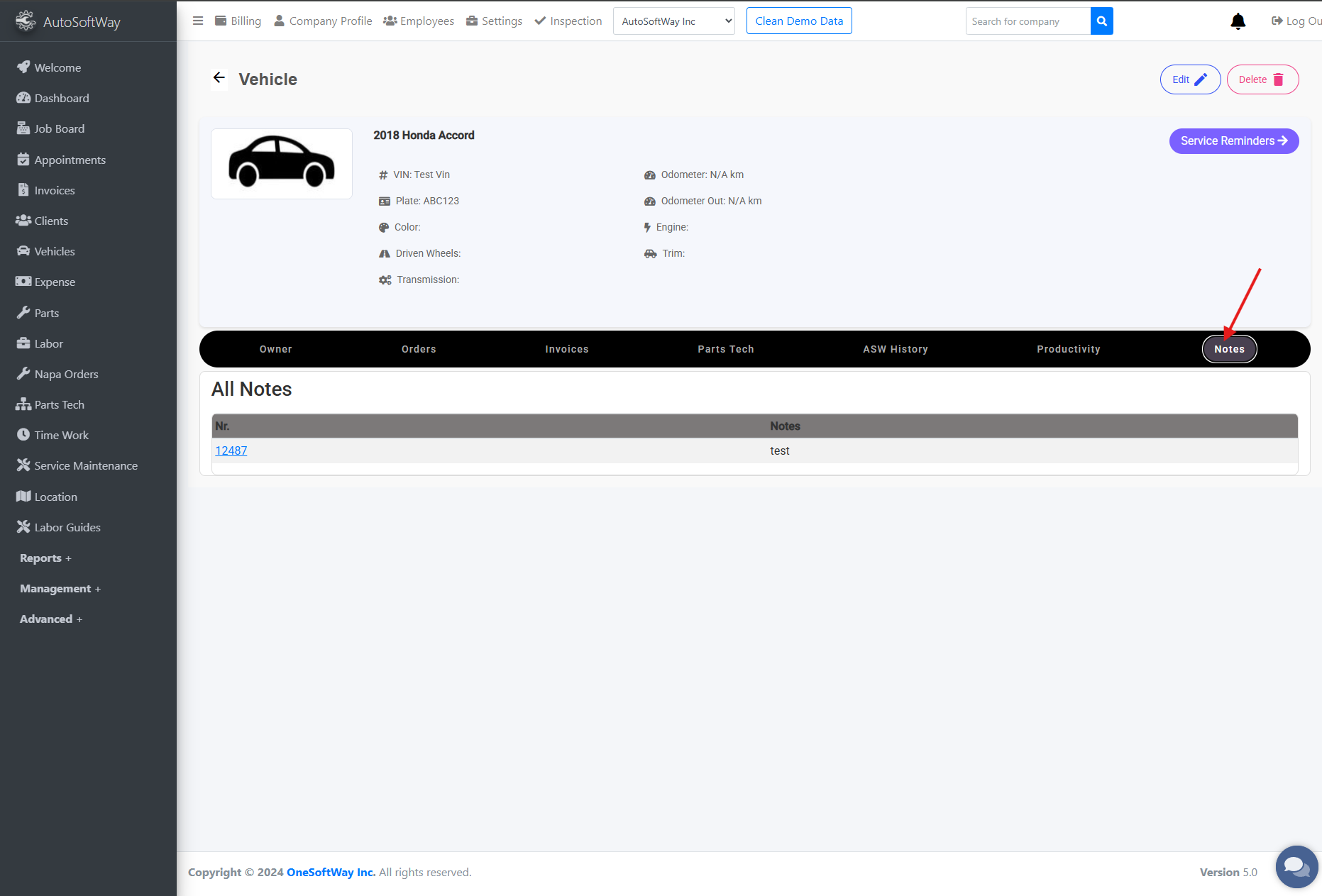
Task: Toggle the hamburger sidebar menu icon
Action: [198, 21]
